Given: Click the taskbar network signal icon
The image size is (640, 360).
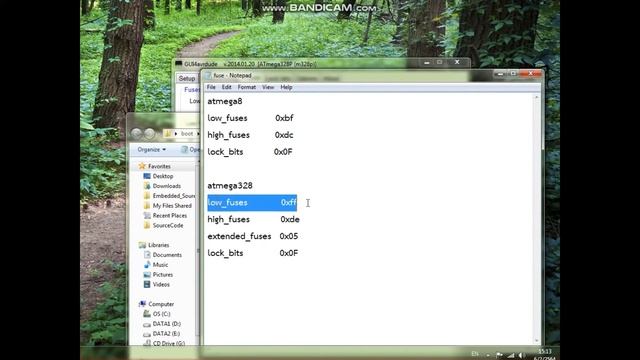Looking at the screenshot, I should pos(511,356).
